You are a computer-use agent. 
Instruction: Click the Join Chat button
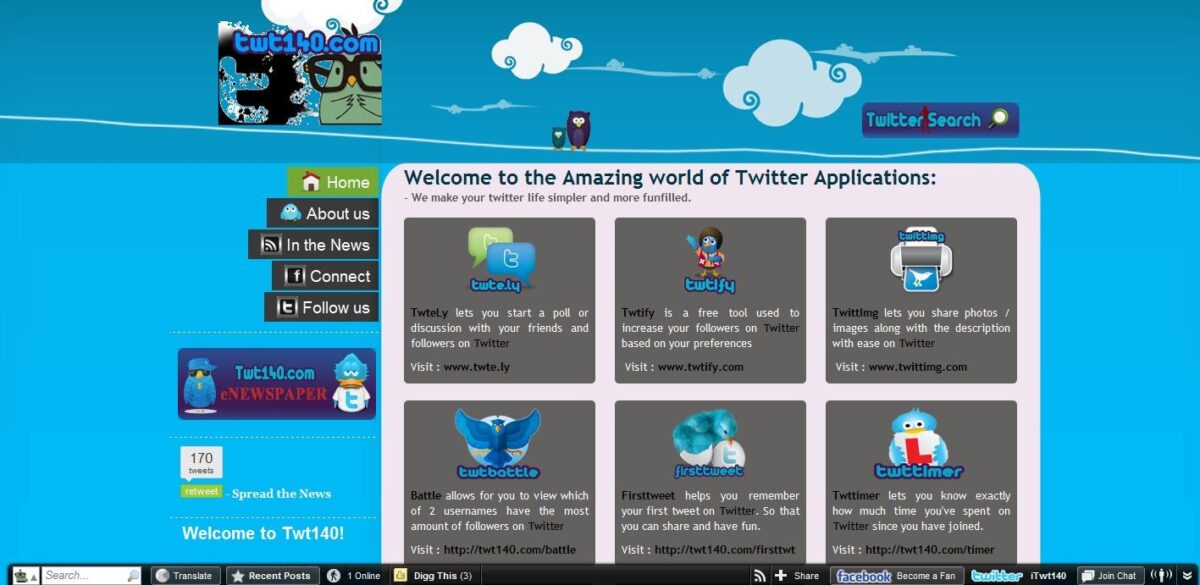click(x=1109, y=576)
